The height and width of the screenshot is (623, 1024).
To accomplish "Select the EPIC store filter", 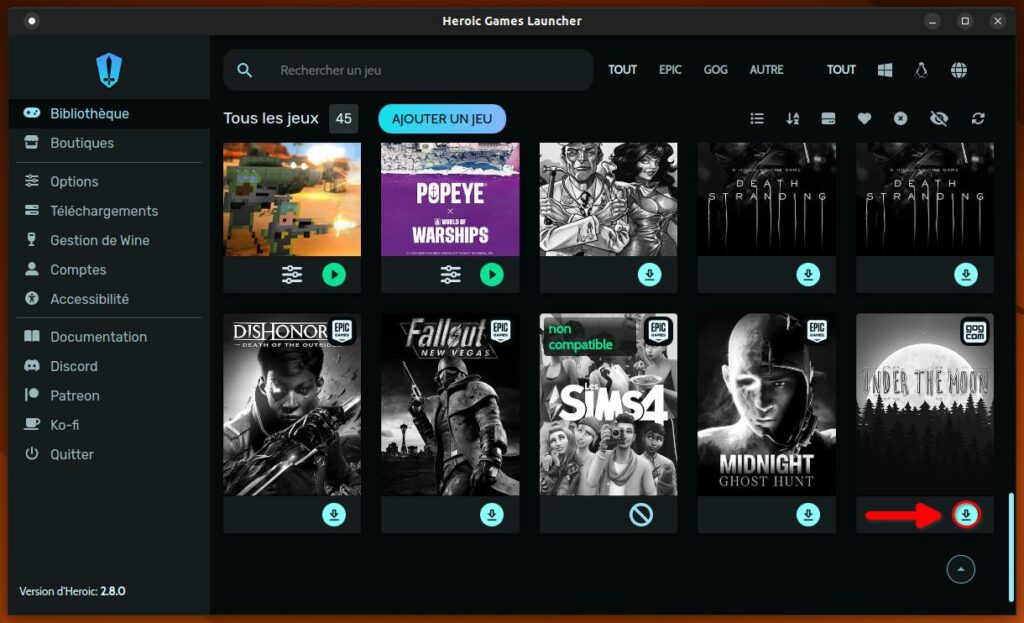I will point(670,70).
